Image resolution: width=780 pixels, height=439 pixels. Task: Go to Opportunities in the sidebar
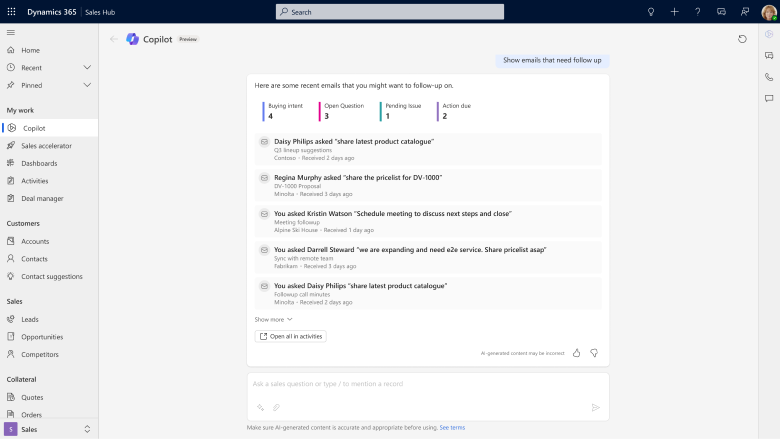[42, 337]
